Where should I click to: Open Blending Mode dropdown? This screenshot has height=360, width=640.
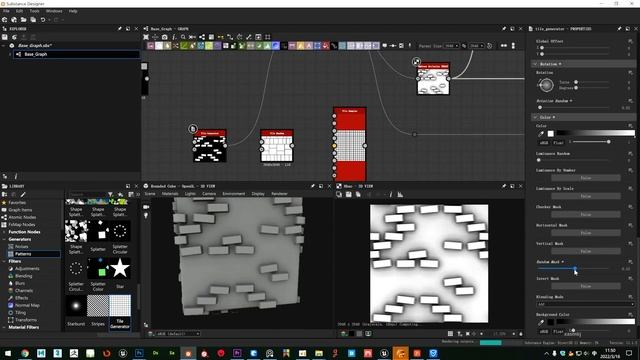coord(585,304)
